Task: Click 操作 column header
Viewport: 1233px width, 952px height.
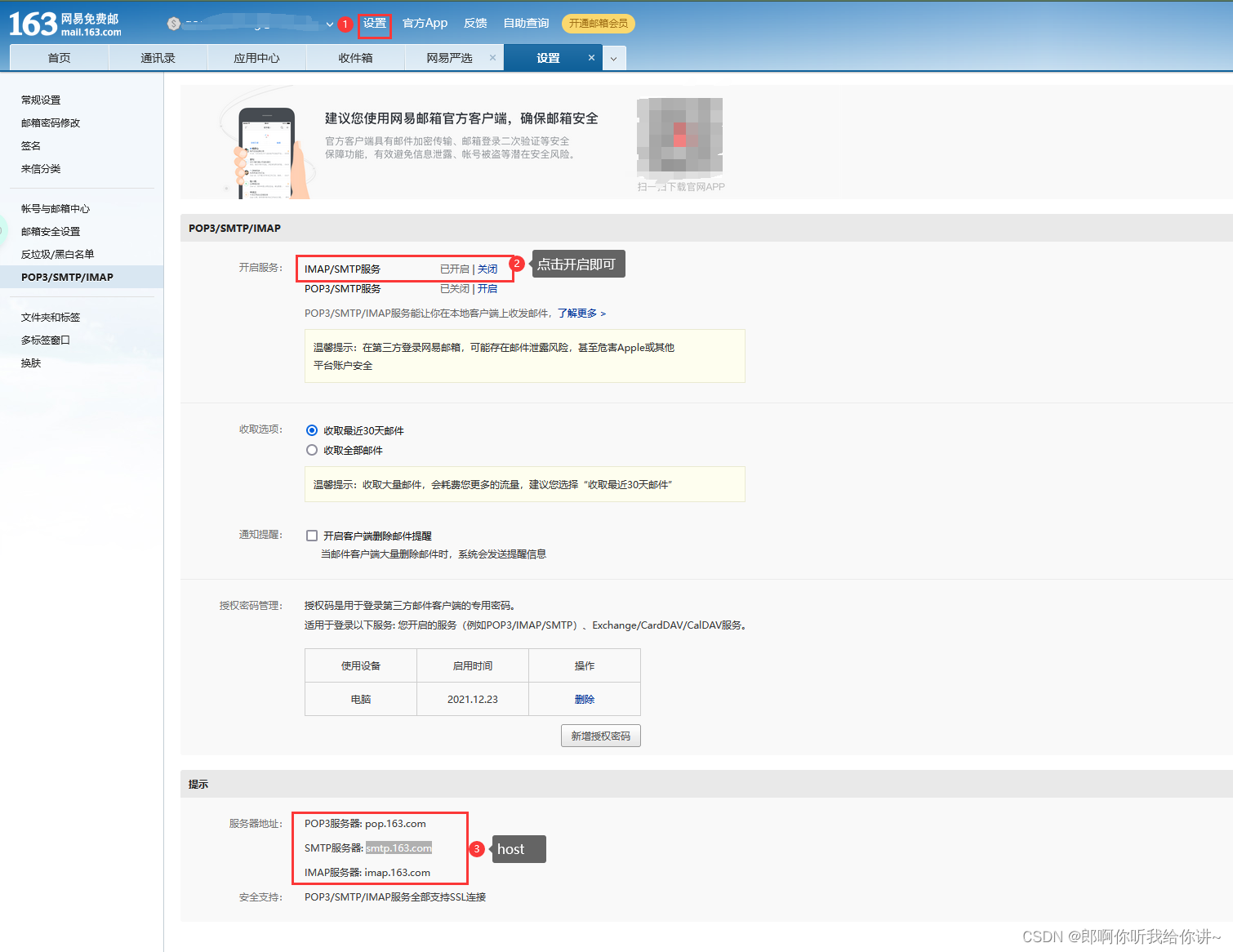Action: click(585, 666)
